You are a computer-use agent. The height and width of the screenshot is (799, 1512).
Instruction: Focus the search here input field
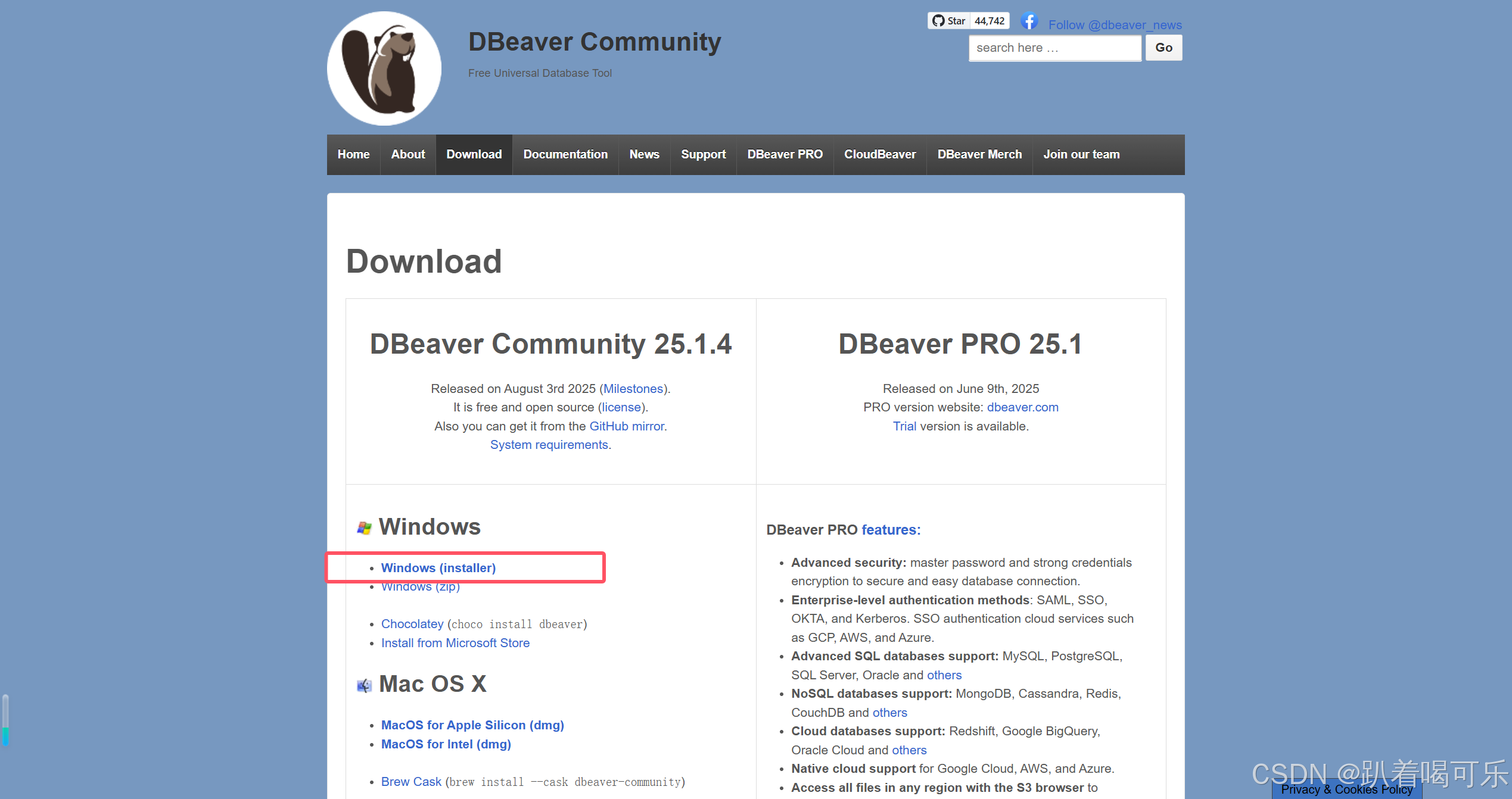pyautogui.click(x=1054, y=48)
